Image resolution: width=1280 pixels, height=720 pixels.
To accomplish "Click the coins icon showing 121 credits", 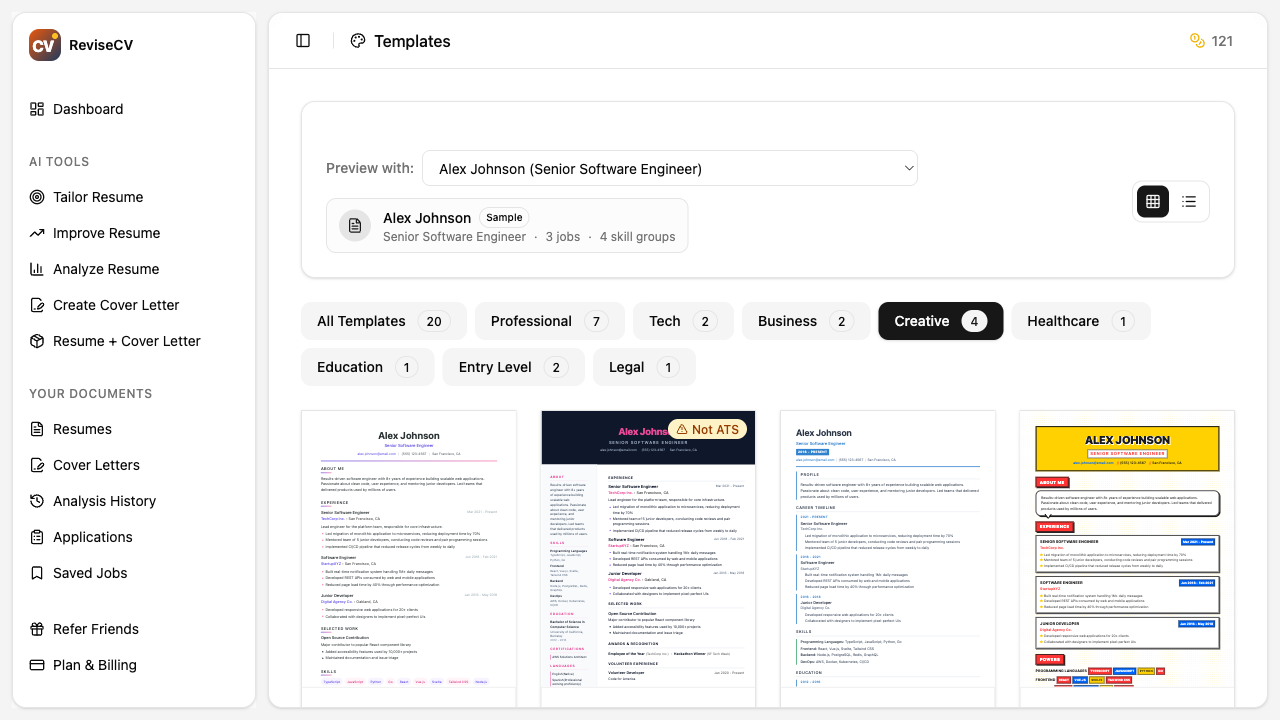I will (1197, 41).
